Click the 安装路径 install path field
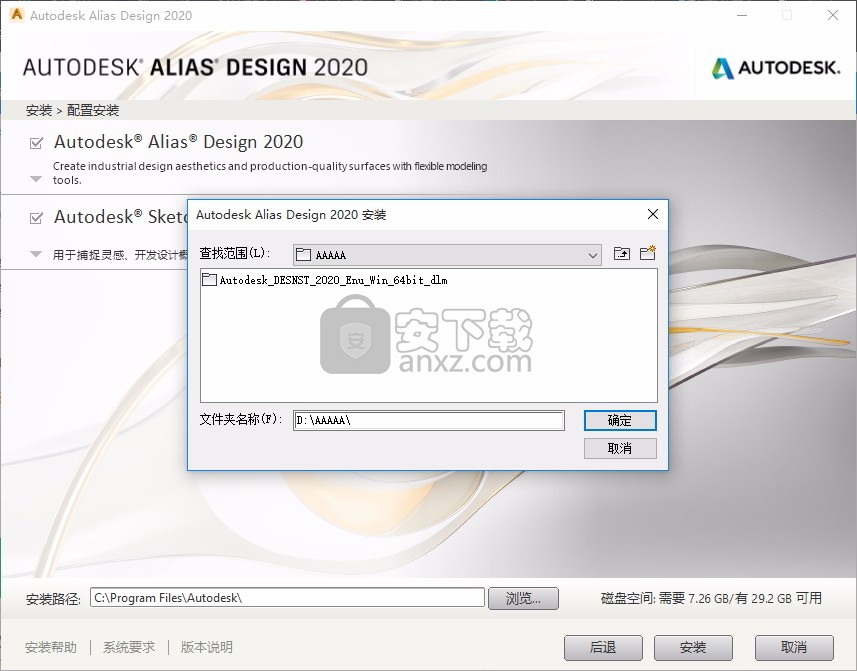 (287, 597)
